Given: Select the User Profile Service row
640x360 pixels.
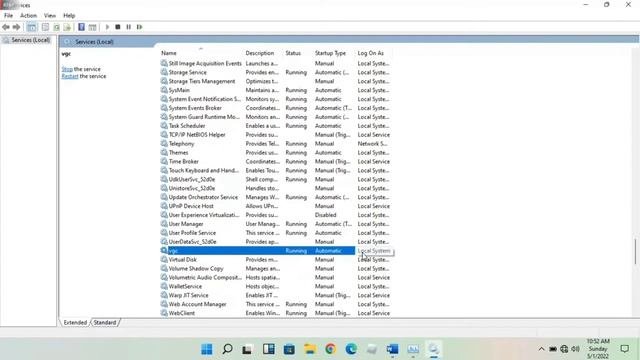Looking at the screenshot, I should click(276, 233).
